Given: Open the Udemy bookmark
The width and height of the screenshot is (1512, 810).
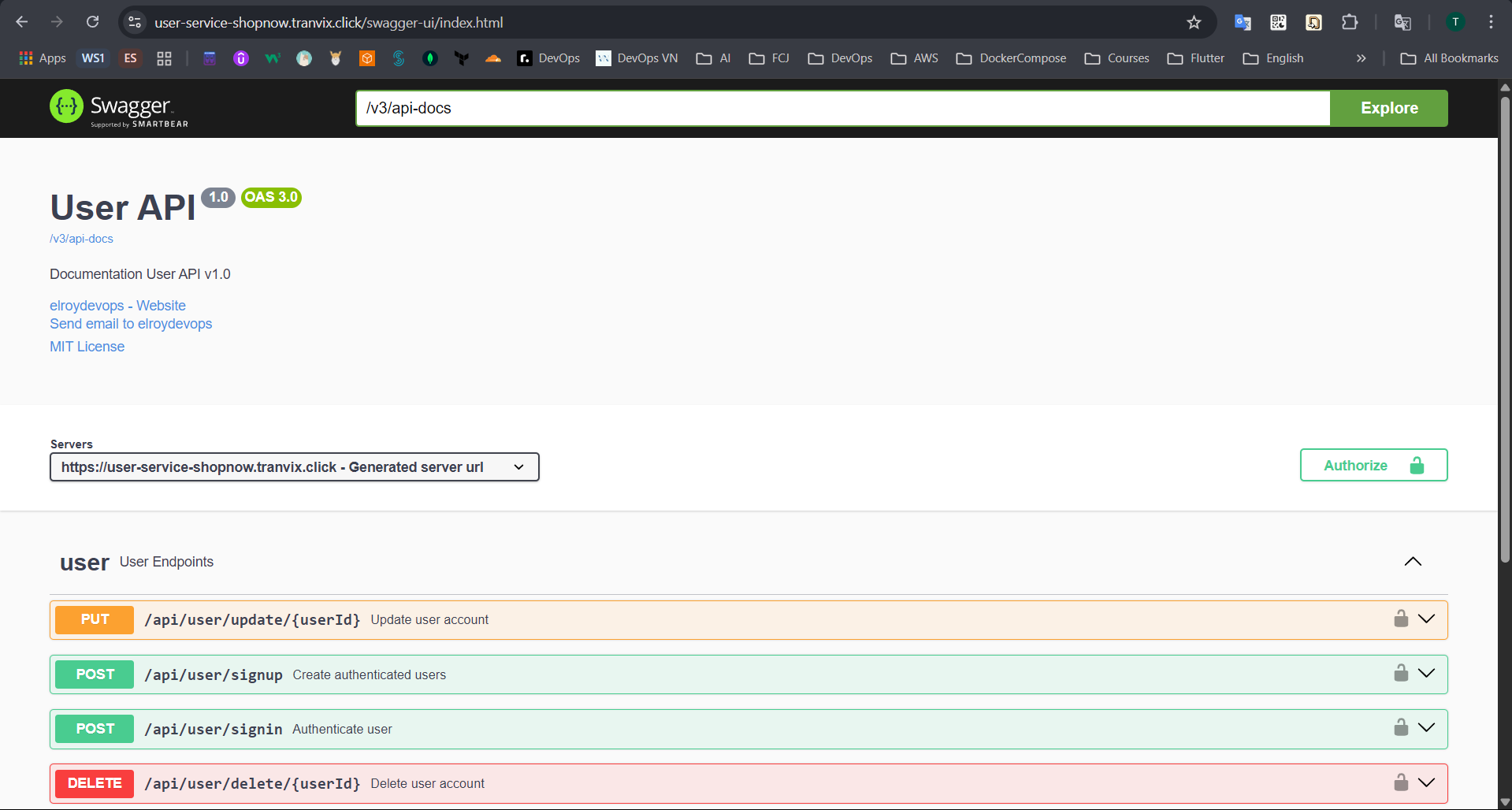Looking at the screenshot, I should [x=240, y=58].
